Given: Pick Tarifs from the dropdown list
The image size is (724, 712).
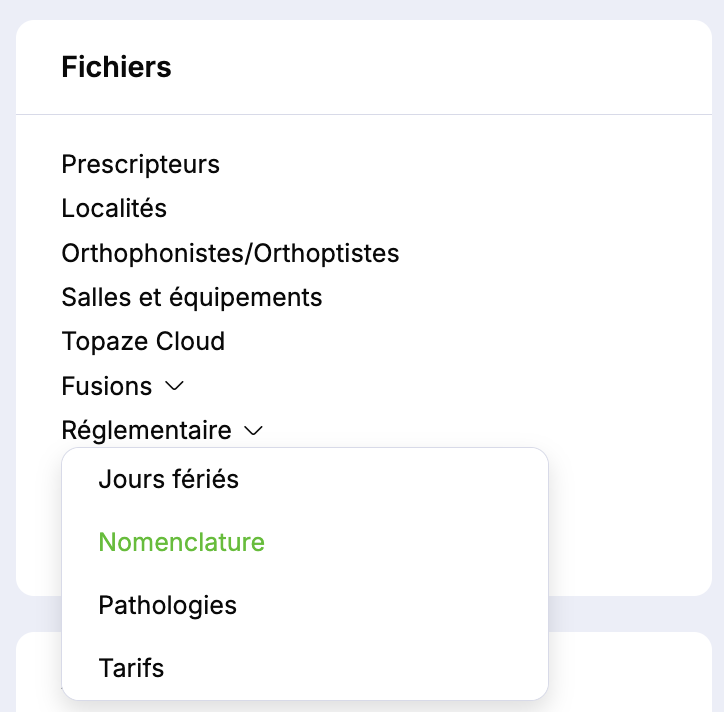Looking at the screenshot, I should [x=131, y=667].
